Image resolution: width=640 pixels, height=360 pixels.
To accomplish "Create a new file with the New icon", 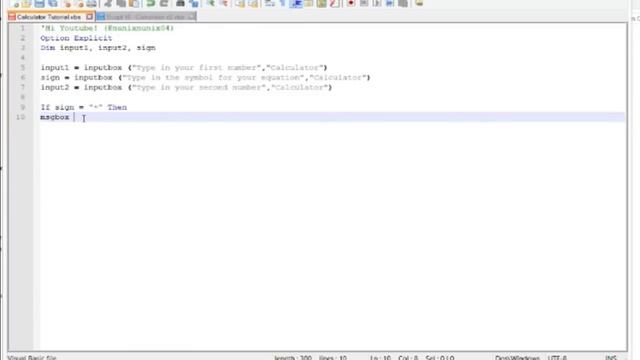I will [15, 3].
